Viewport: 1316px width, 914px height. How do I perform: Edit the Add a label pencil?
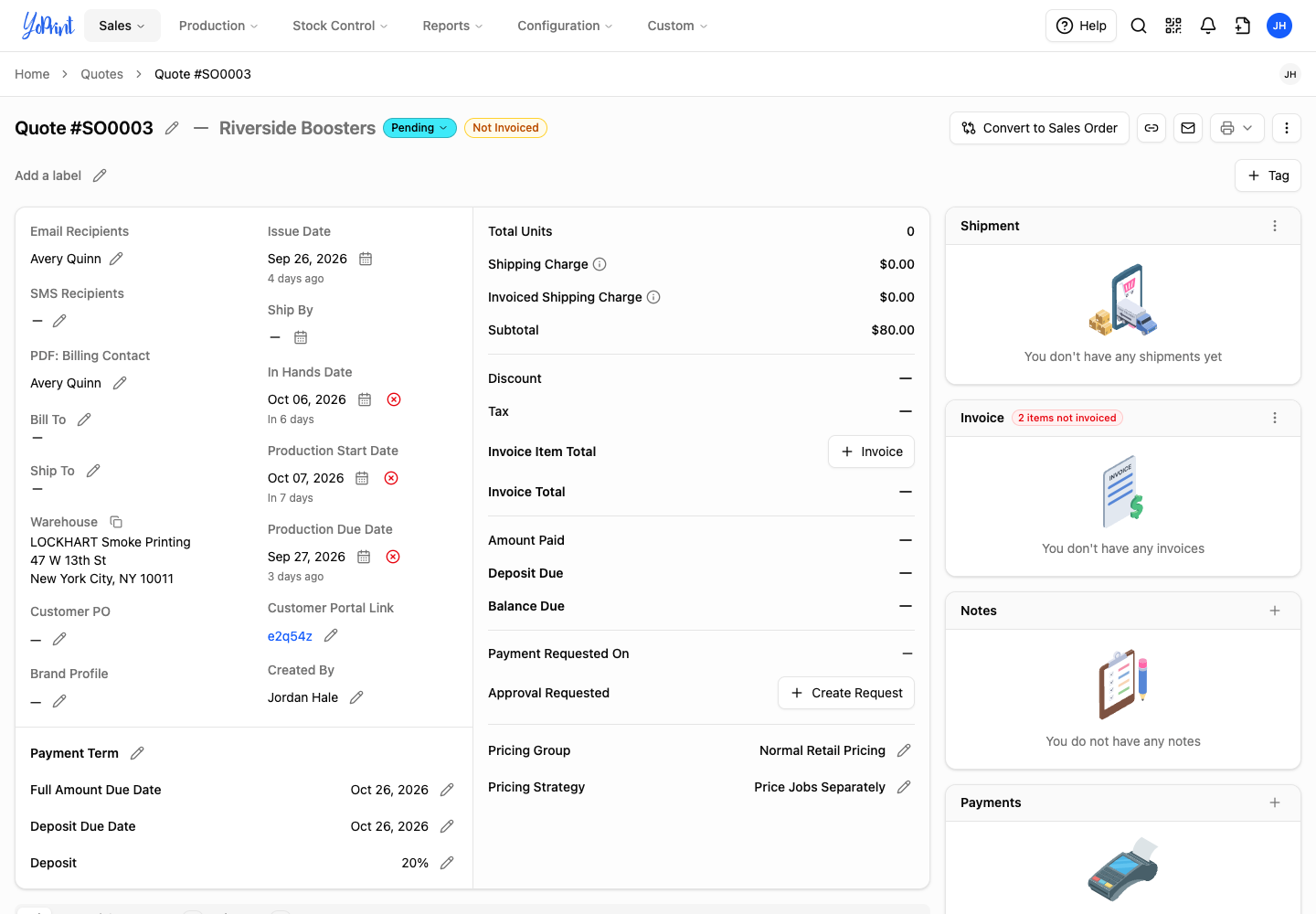pyautogui.click(x=100, y=175)
